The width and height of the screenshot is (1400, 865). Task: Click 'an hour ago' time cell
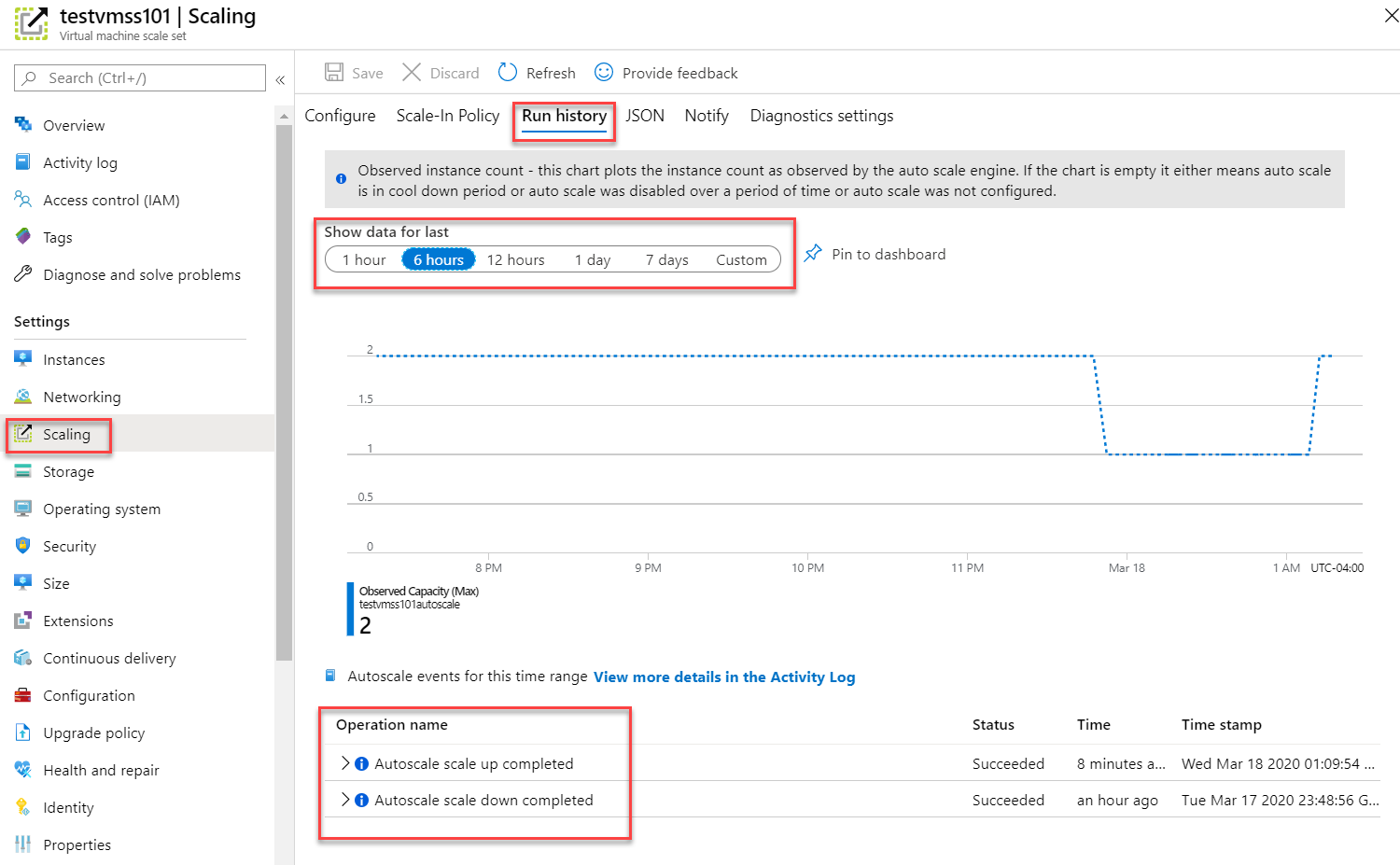pos(1117,800)
